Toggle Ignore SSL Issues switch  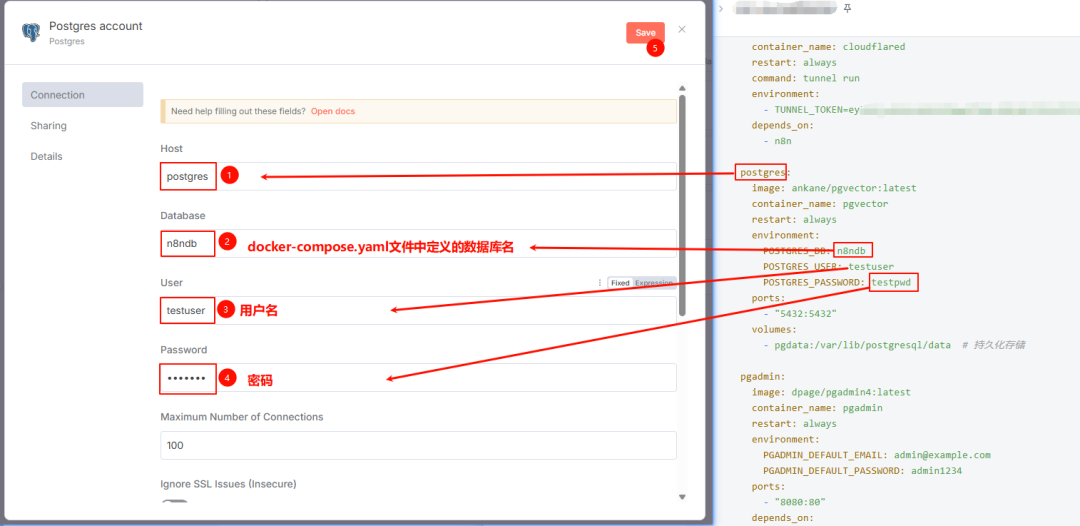(x=174, y=501)
